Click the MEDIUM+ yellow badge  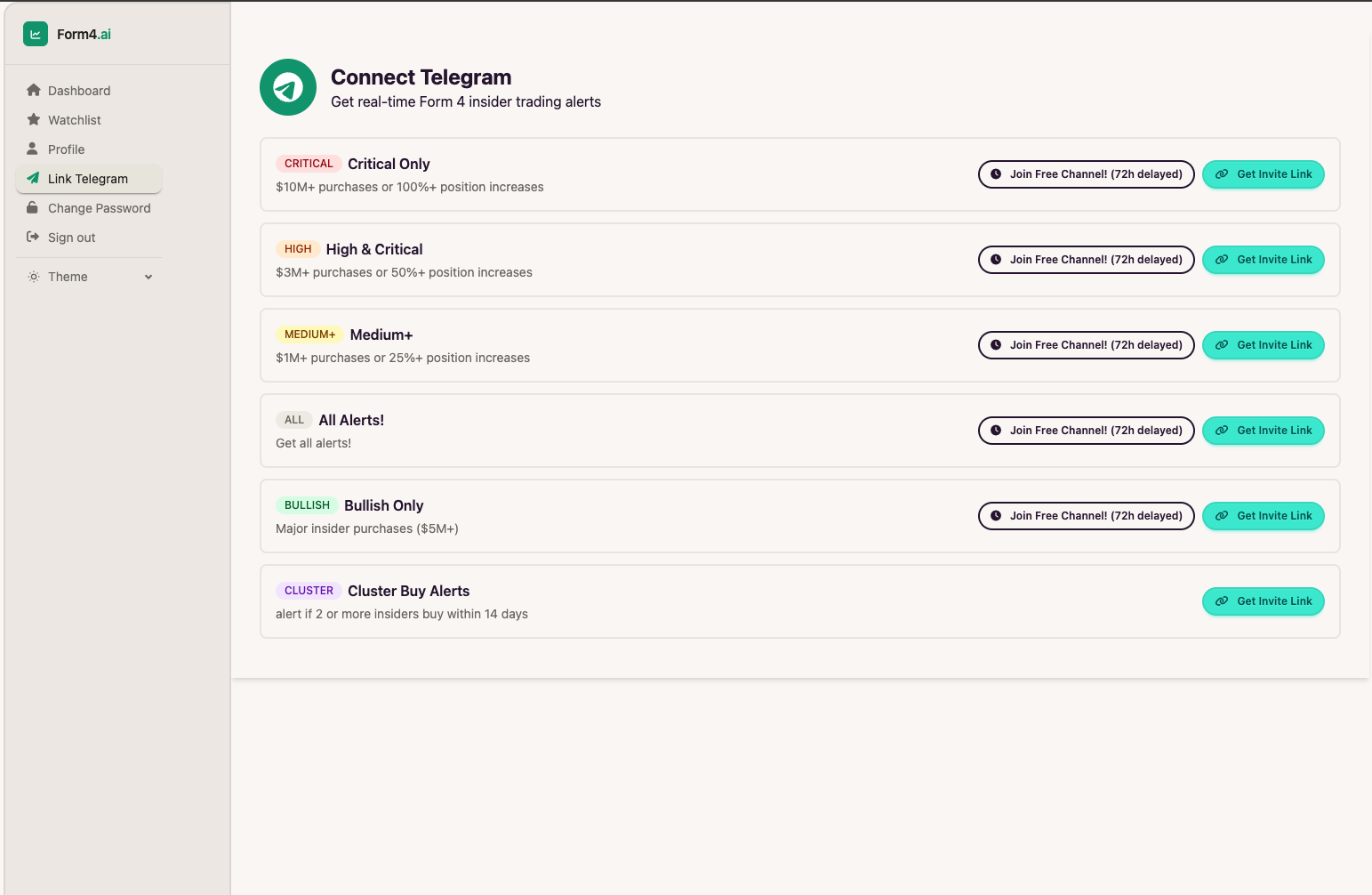(309, 335)
